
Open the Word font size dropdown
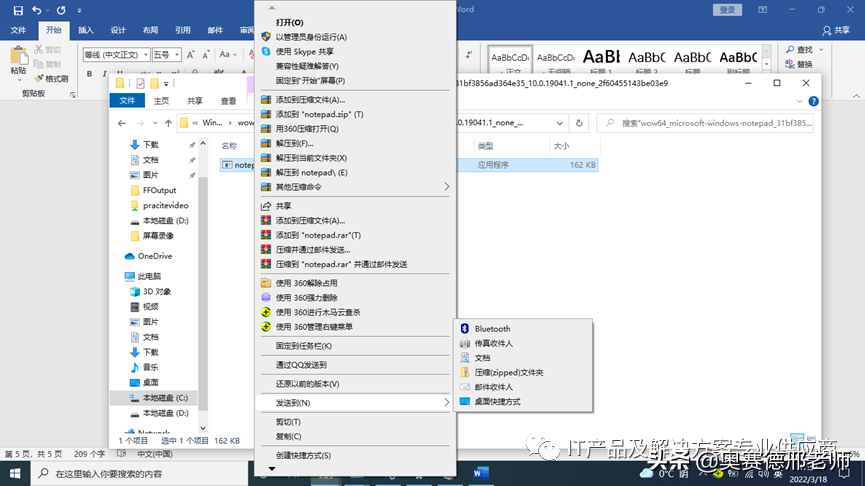coord(177,55)
